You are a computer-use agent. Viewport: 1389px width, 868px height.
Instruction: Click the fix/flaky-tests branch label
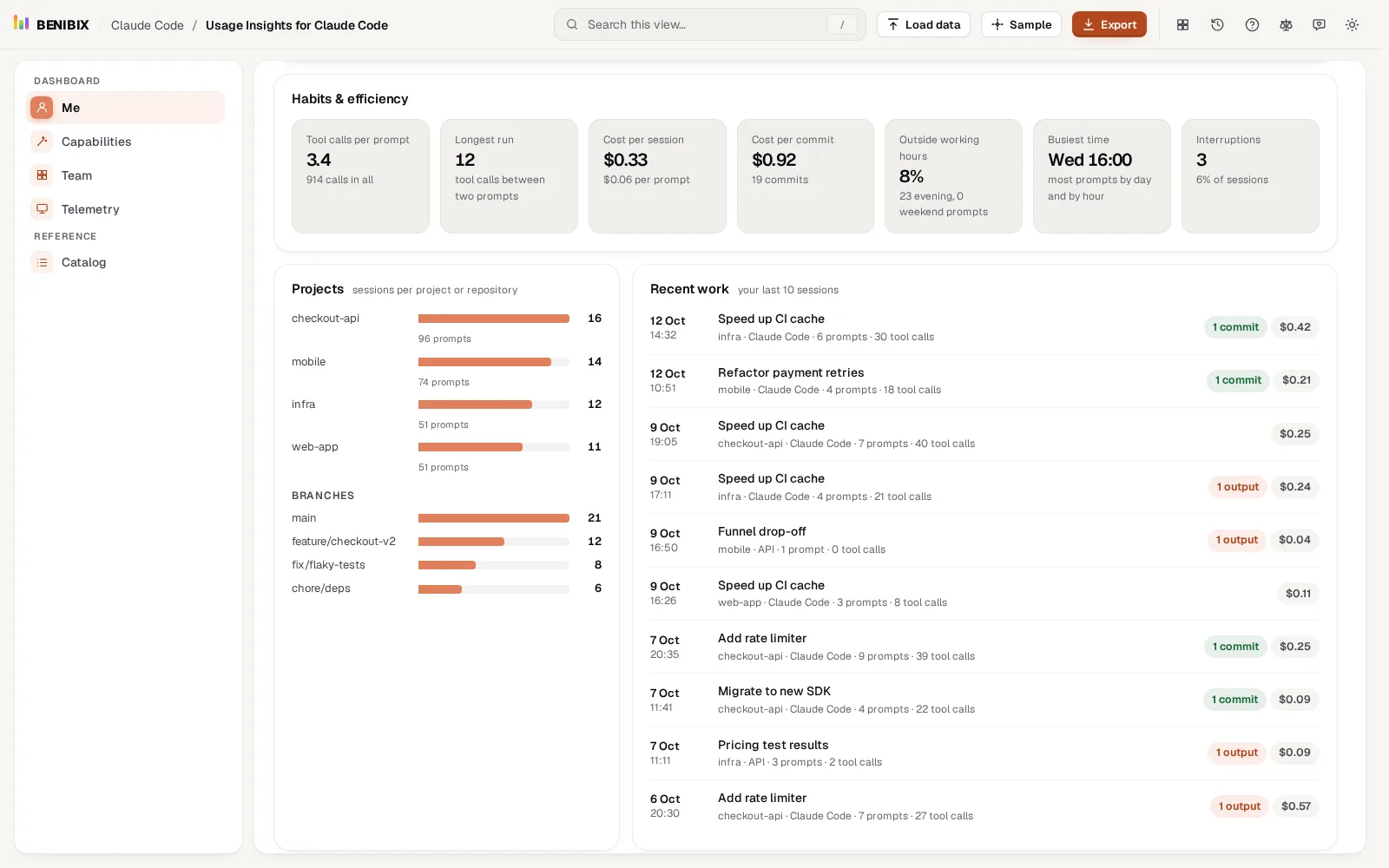pyautogui.click(x=328, y=565)
